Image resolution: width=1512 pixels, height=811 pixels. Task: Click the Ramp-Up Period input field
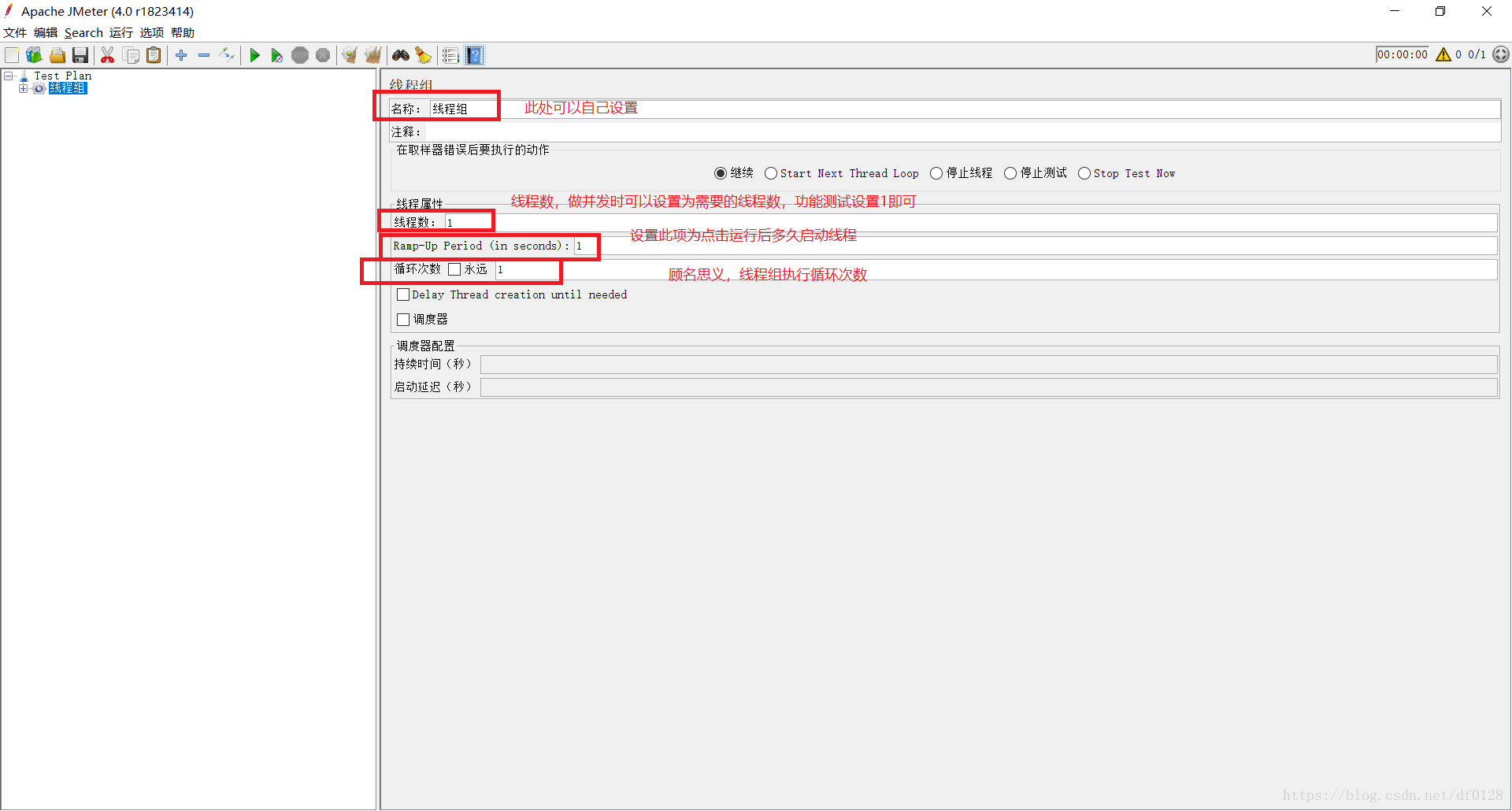point(1035,246)
